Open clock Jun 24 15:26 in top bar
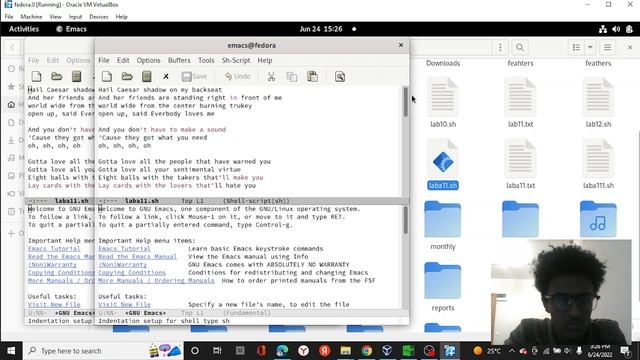The image size is (640, 360). pos(321,29)
